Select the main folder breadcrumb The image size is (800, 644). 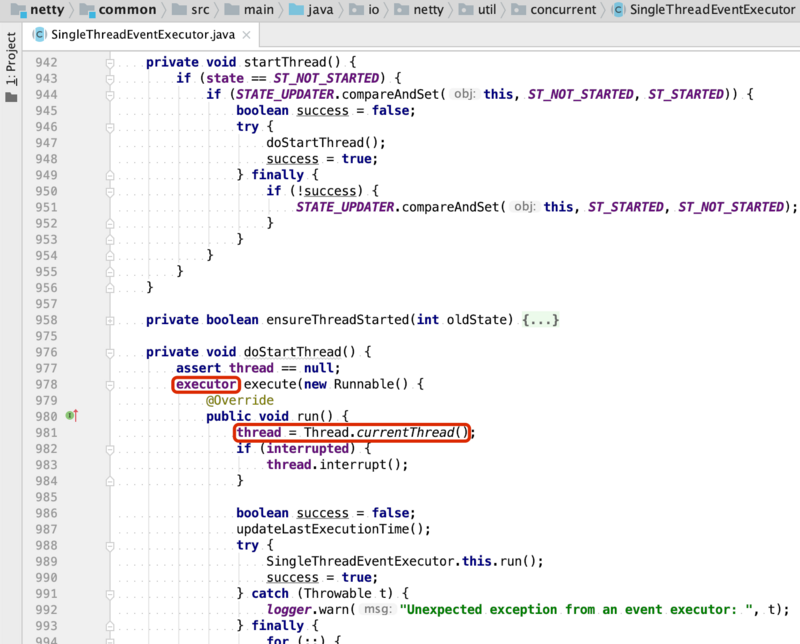(249, 10)
